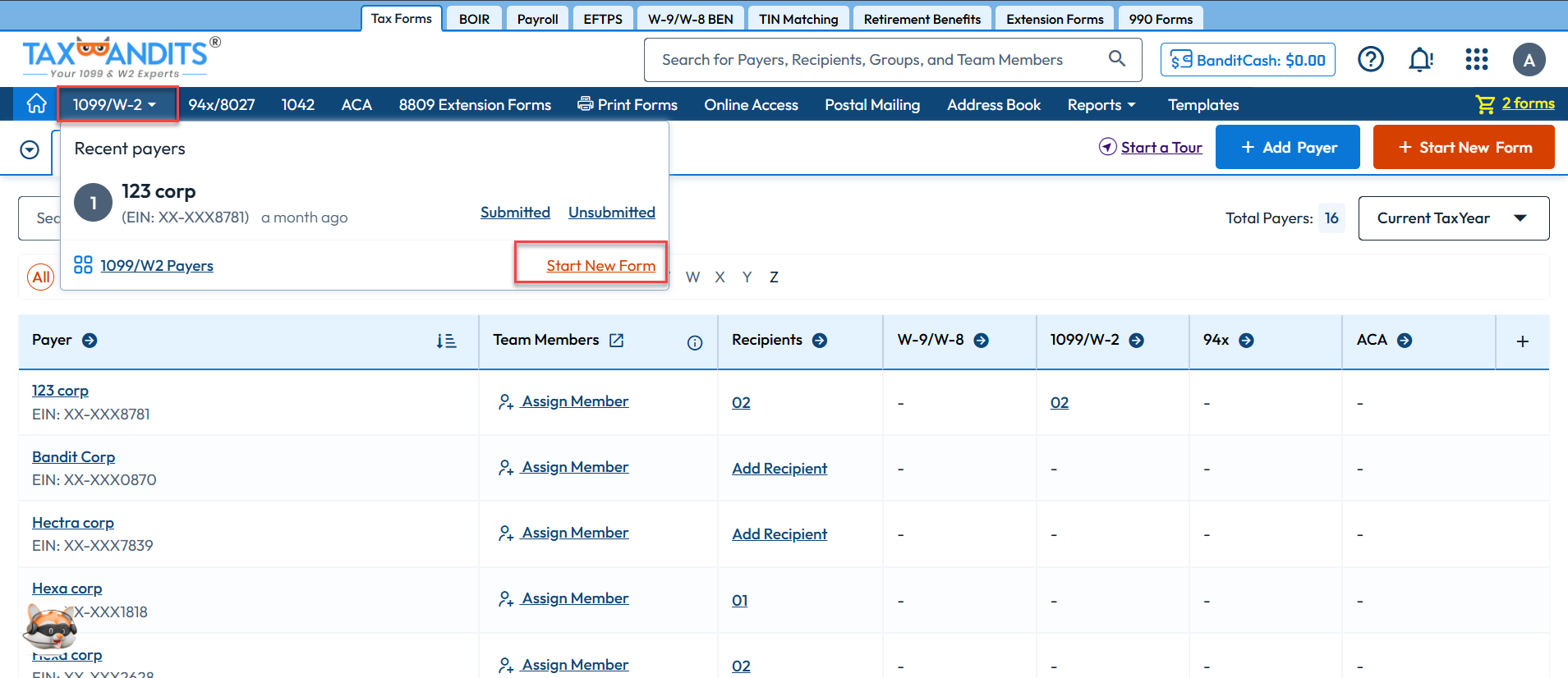Add a column with the plus icon
This screenshot has height=678, width=1568.
tap(1522, 341)
